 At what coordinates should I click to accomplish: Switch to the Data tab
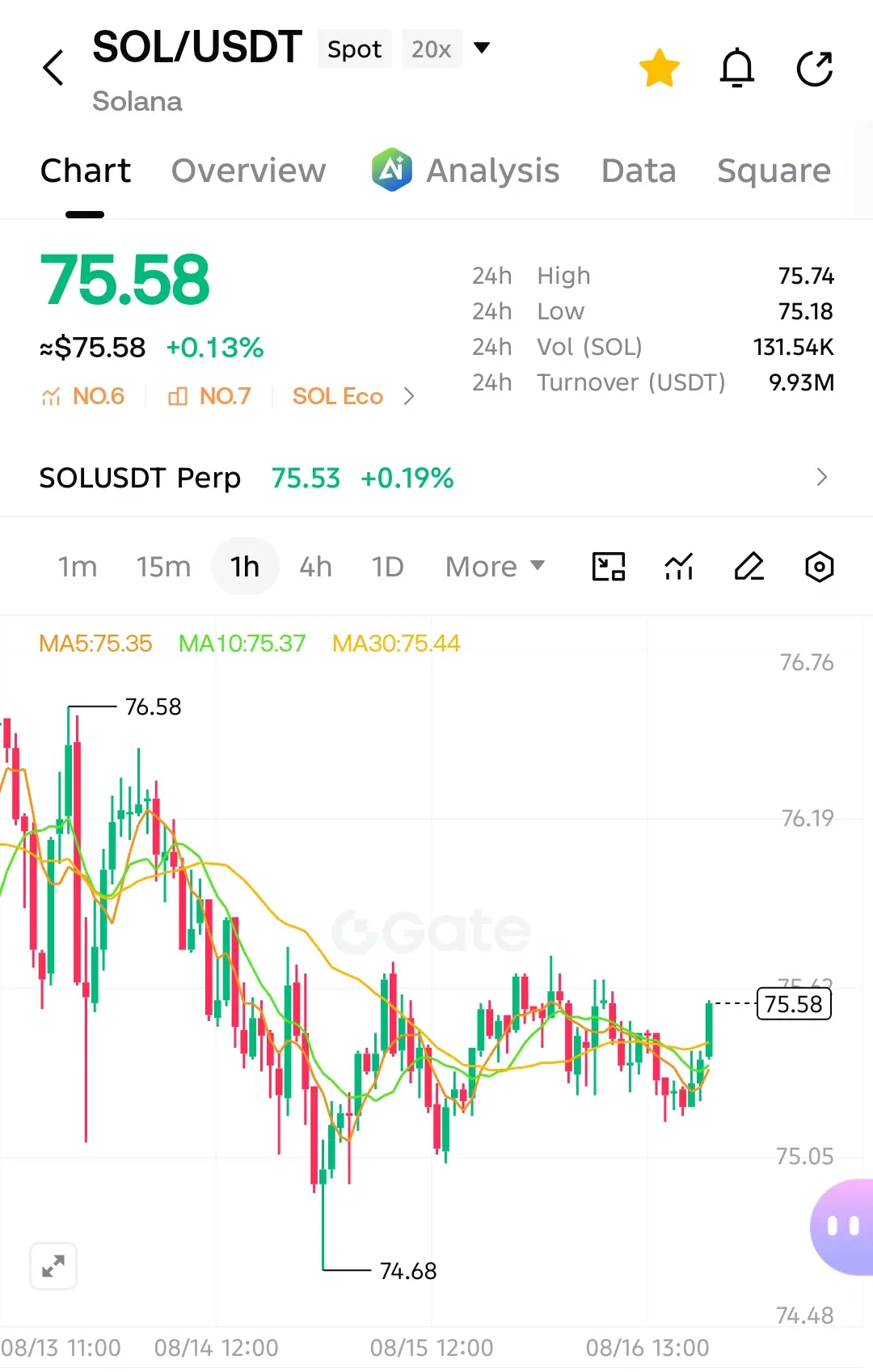[639, 171]
